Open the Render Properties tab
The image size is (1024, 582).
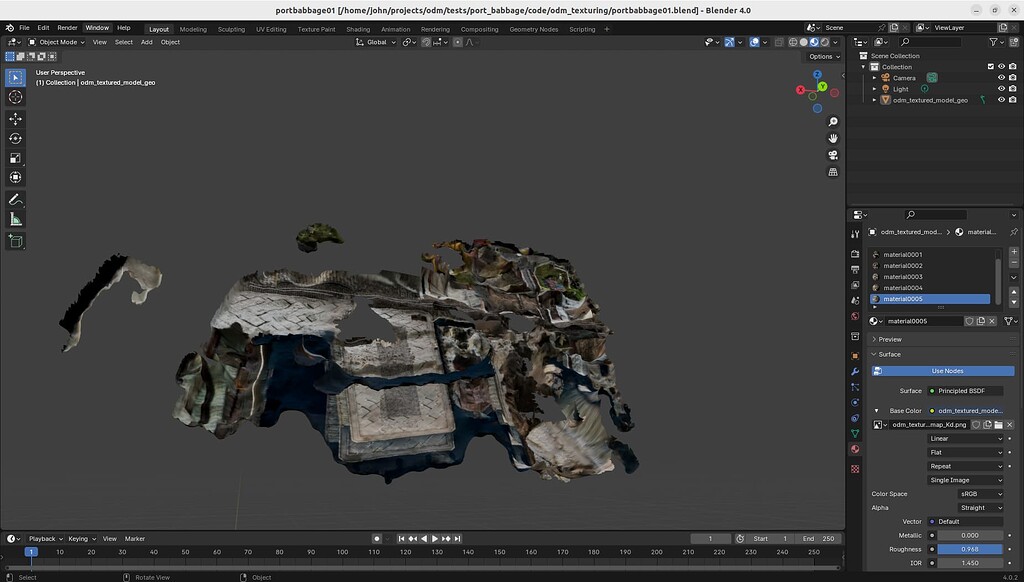857,253
